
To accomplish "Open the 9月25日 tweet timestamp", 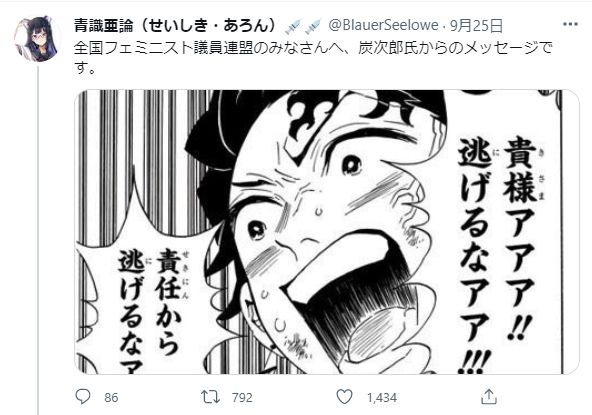I will [476, 26].
